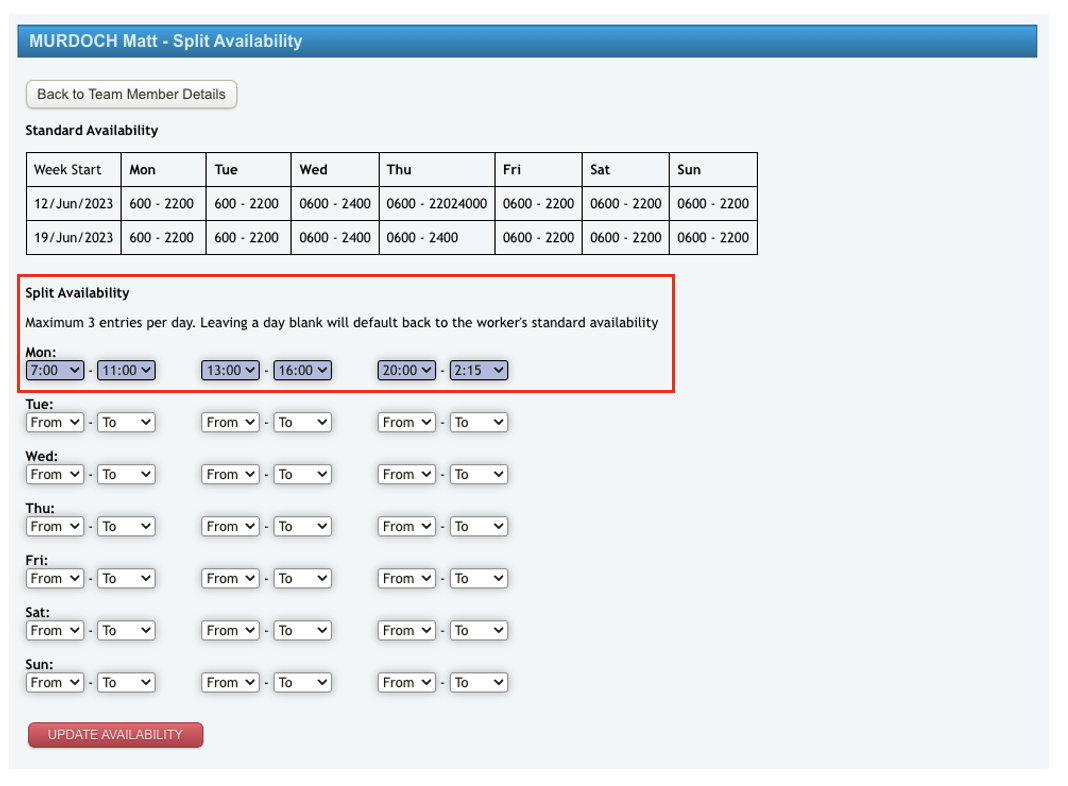Open Sunday second To dropdown
1068x786 pixels.
(302, 683)
